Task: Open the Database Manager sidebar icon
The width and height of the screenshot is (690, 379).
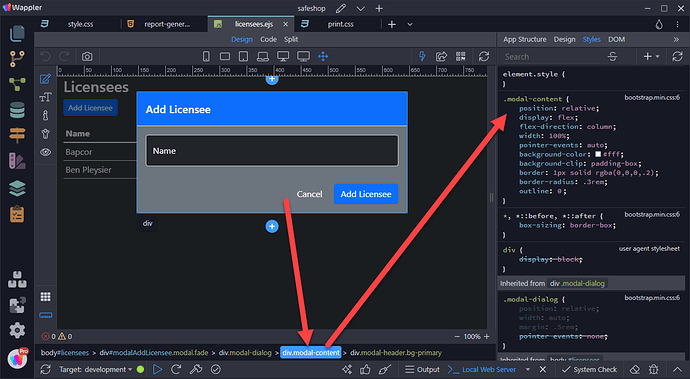Action: click(17, 110)
